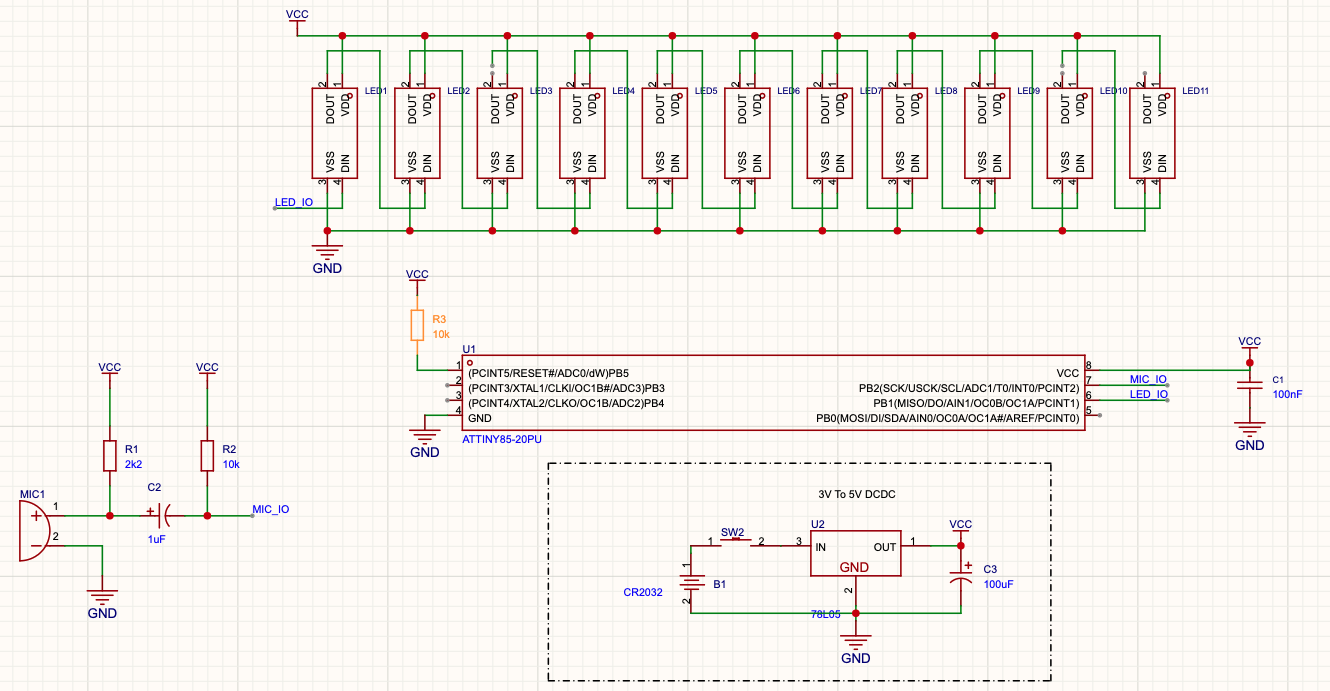This screenshot has width=1330, height=691.
Task: Click the VCC symbol above resistor R3
Action: tap(417, 275)
